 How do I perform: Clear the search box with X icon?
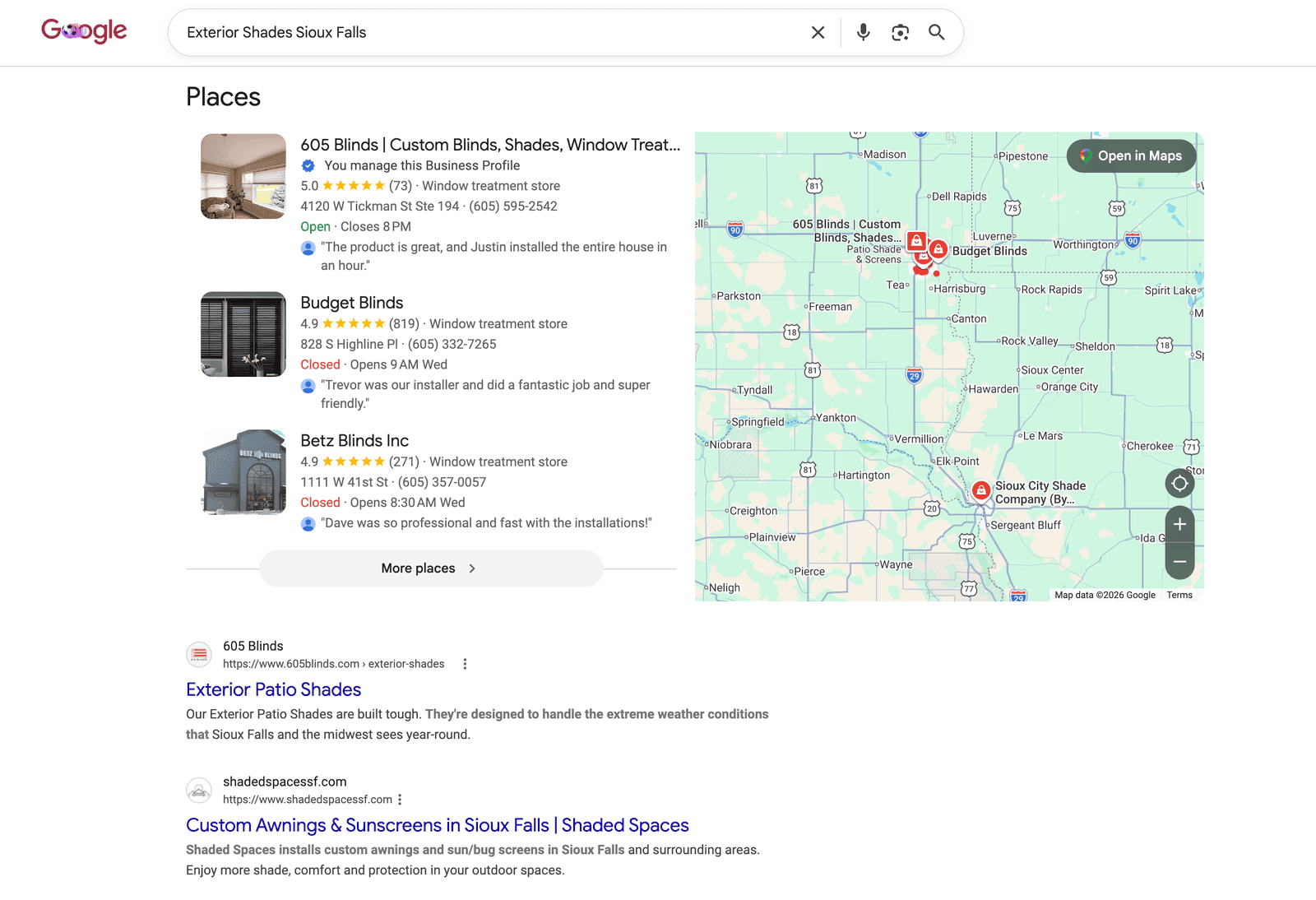coord(818,32)
